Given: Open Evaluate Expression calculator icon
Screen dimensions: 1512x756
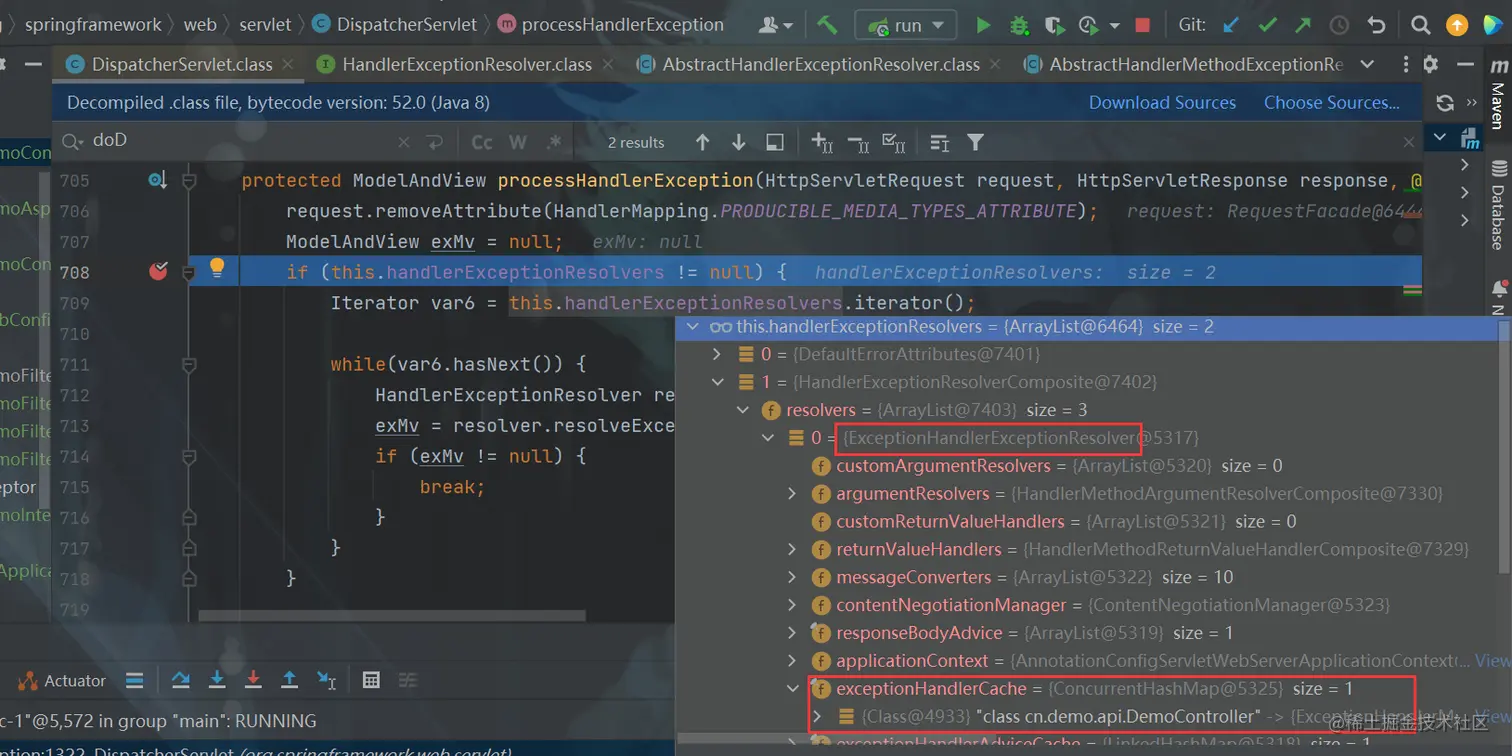Looking at the screenshot, I should point(371,680).
